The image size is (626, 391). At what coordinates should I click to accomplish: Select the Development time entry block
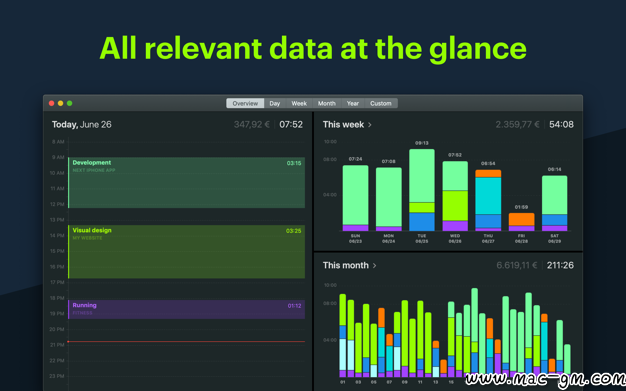tap(186, 183)
